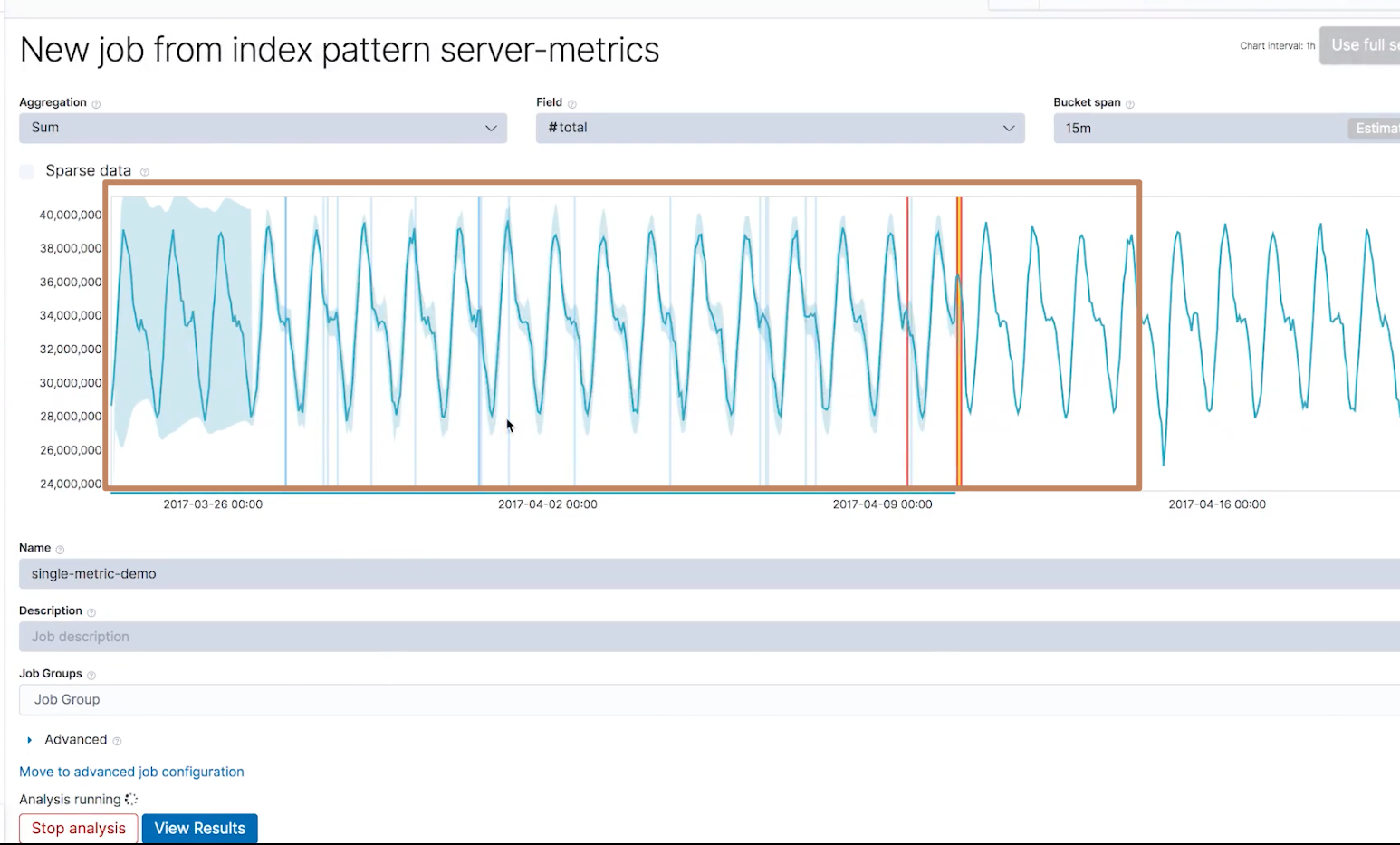Click the red anomaly marker in the chart

[907, 341]
